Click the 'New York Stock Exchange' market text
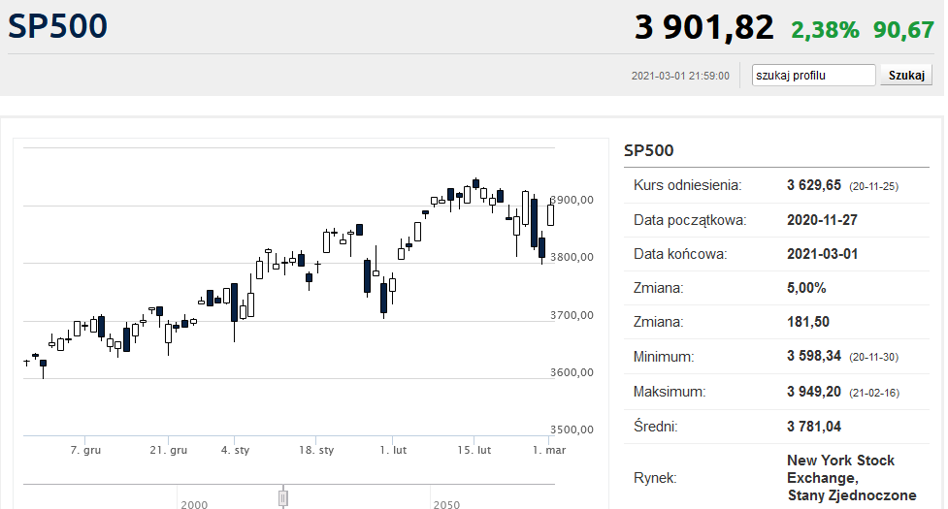The image size is (948, 509). (841, 468)
